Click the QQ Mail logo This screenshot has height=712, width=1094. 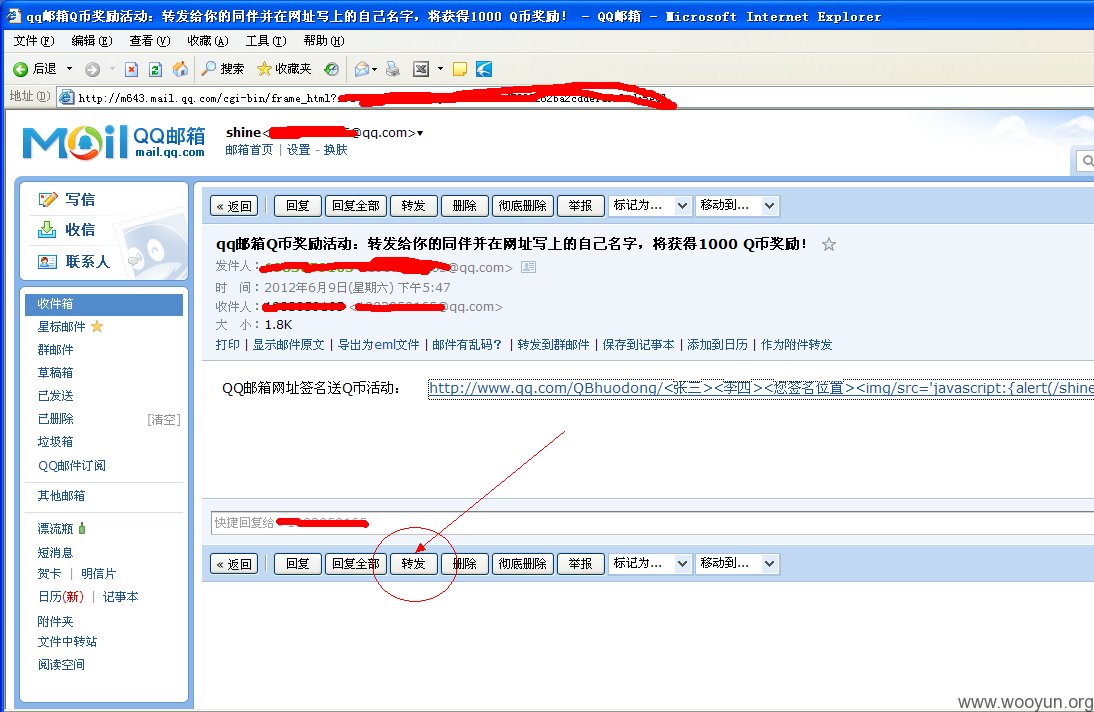pos(114,142)
